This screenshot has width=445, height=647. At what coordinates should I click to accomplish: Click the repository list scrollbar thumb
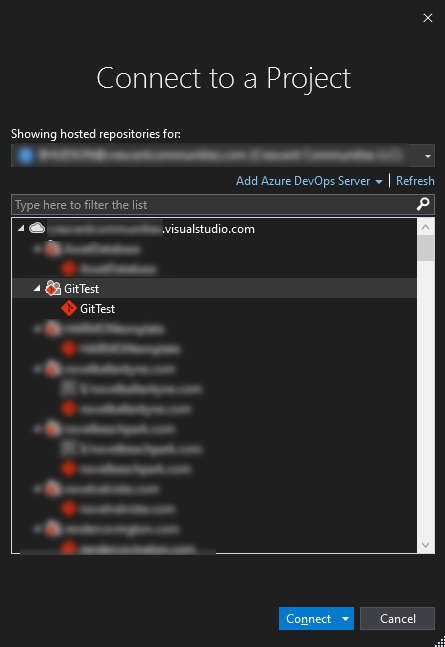(426, 248)
